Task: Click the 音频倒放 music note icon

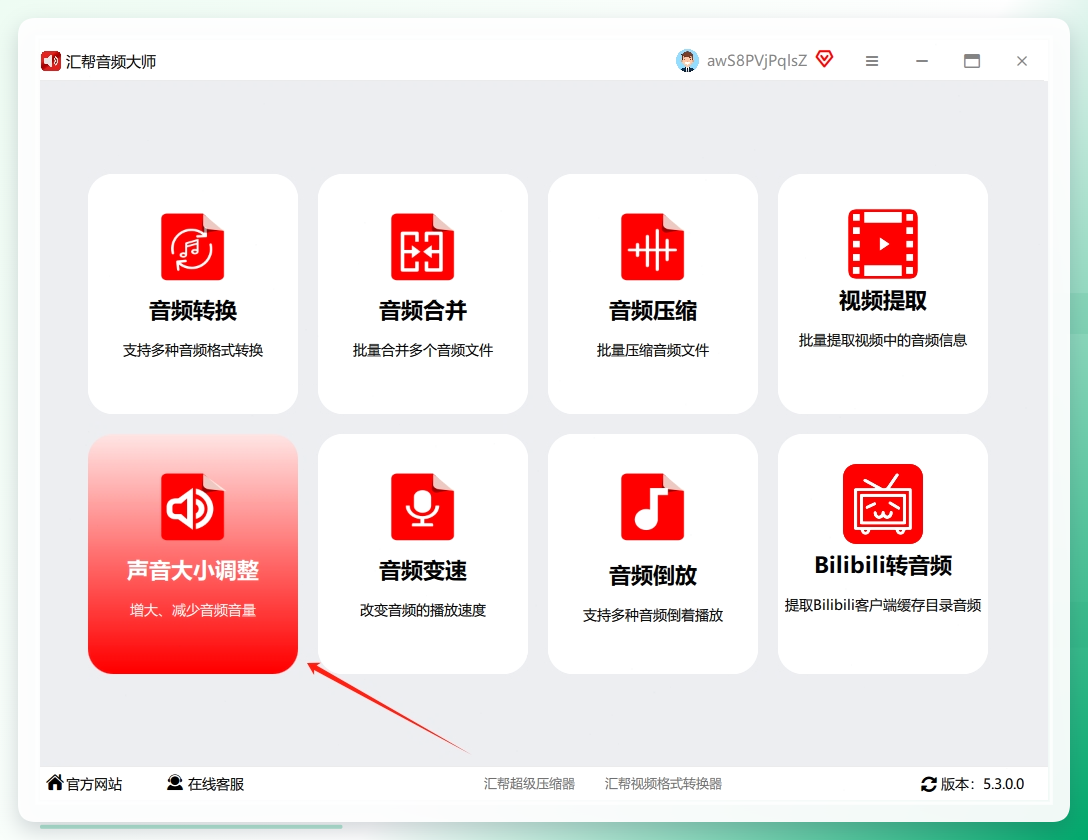Action: [x=652, y=507]
